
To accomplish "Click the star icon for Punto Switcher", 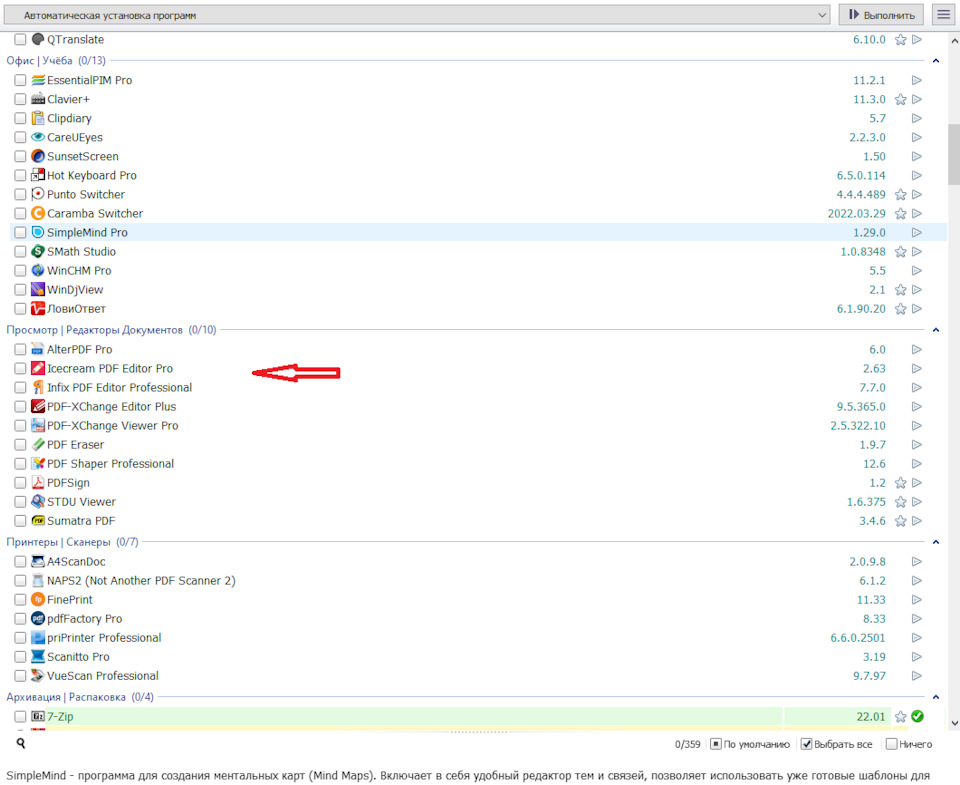I will [900, 195].
